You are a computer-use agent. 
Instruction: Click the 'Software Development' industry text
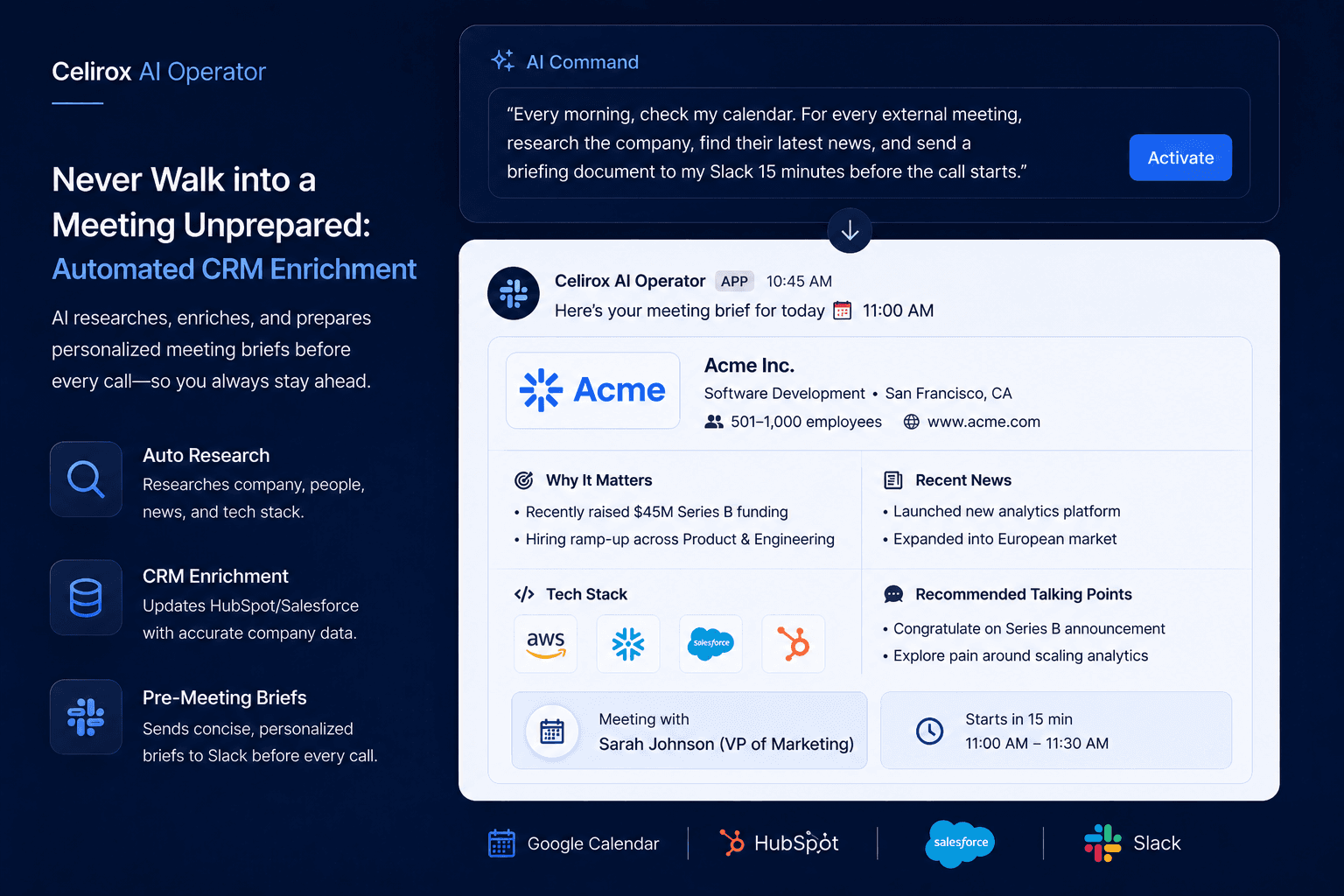[x=785, y=394]
